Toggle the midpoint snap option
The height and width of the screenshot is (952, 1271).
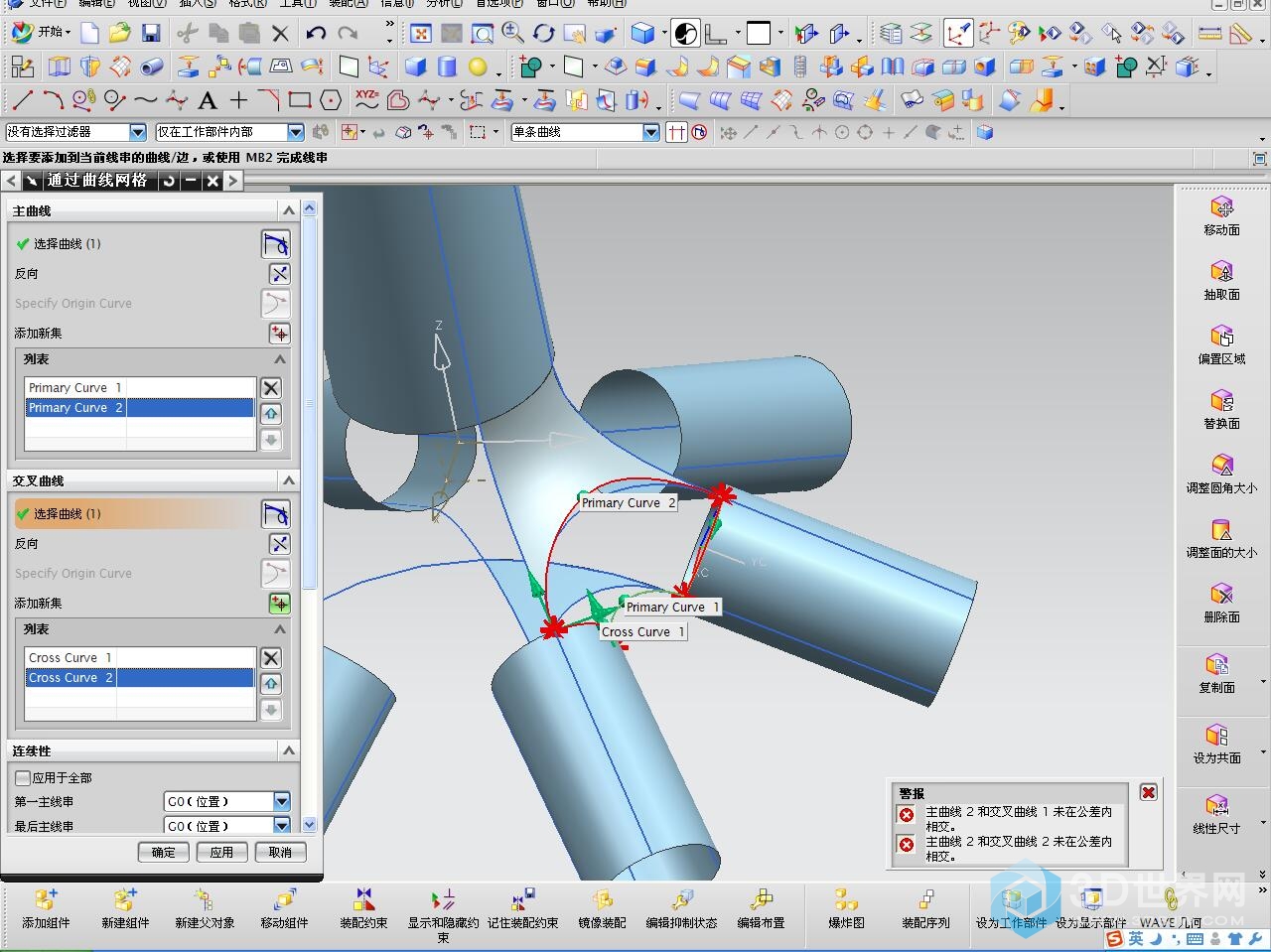point(774,132)
